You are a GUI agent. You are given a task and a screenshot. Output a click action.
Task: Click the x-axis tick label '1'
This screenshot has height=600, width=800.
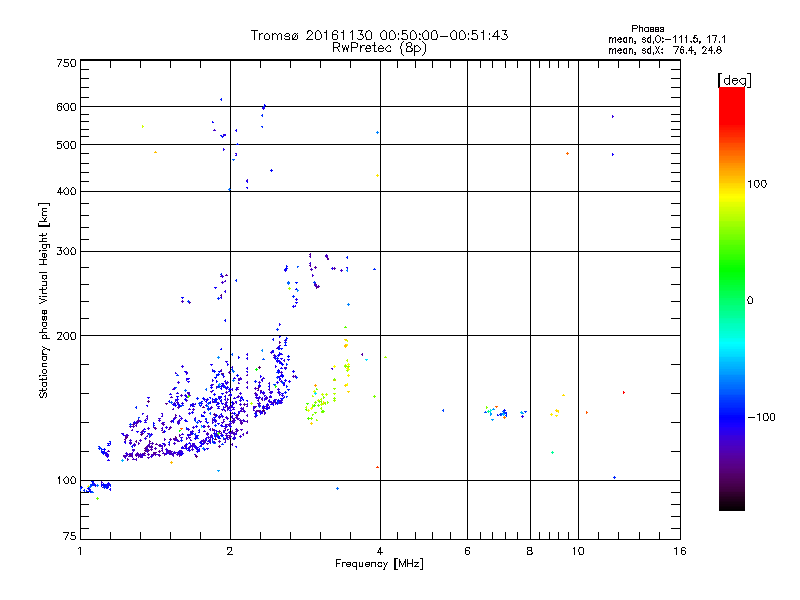[x=80, y=551]
